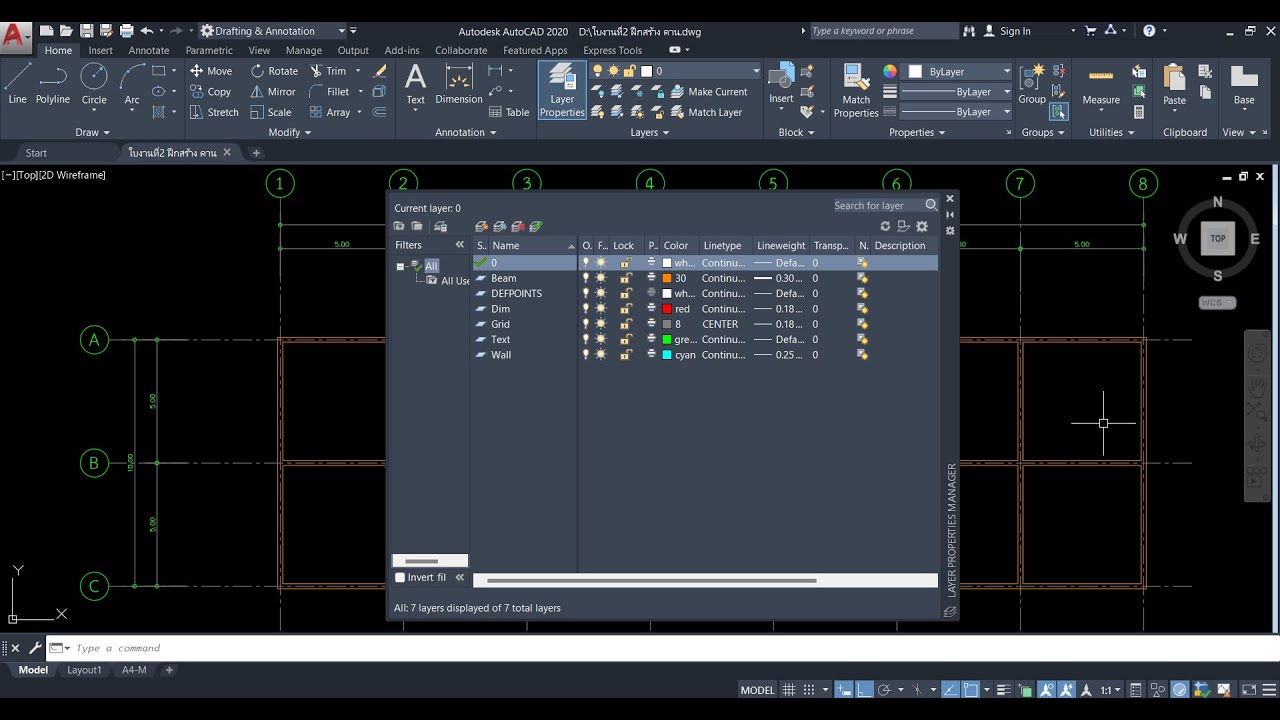The width and height of the screenshot is (1280, 720).
Task: Collapse the All filter tree node
Action: (x=400, y=266)
